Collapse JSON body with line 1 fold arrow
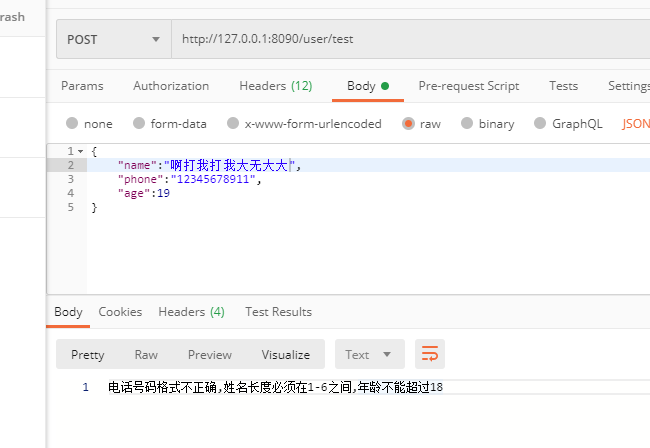650x448 pixels. pyautogui.click(x=80, y=151)
